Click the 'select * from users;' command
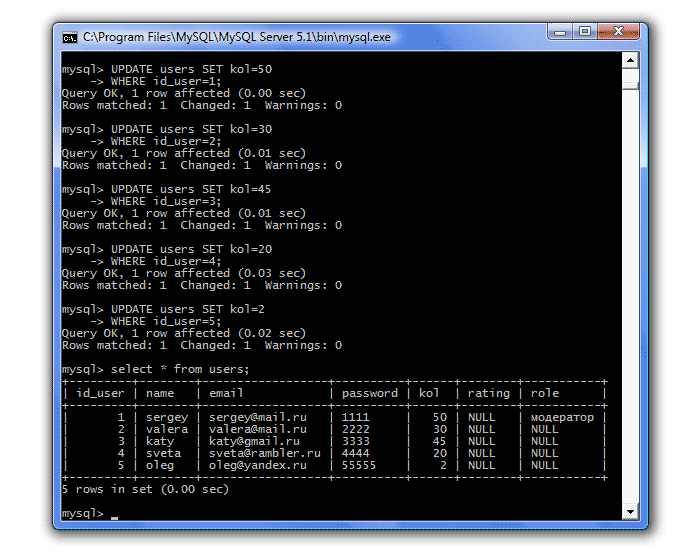 click(180, 369)
